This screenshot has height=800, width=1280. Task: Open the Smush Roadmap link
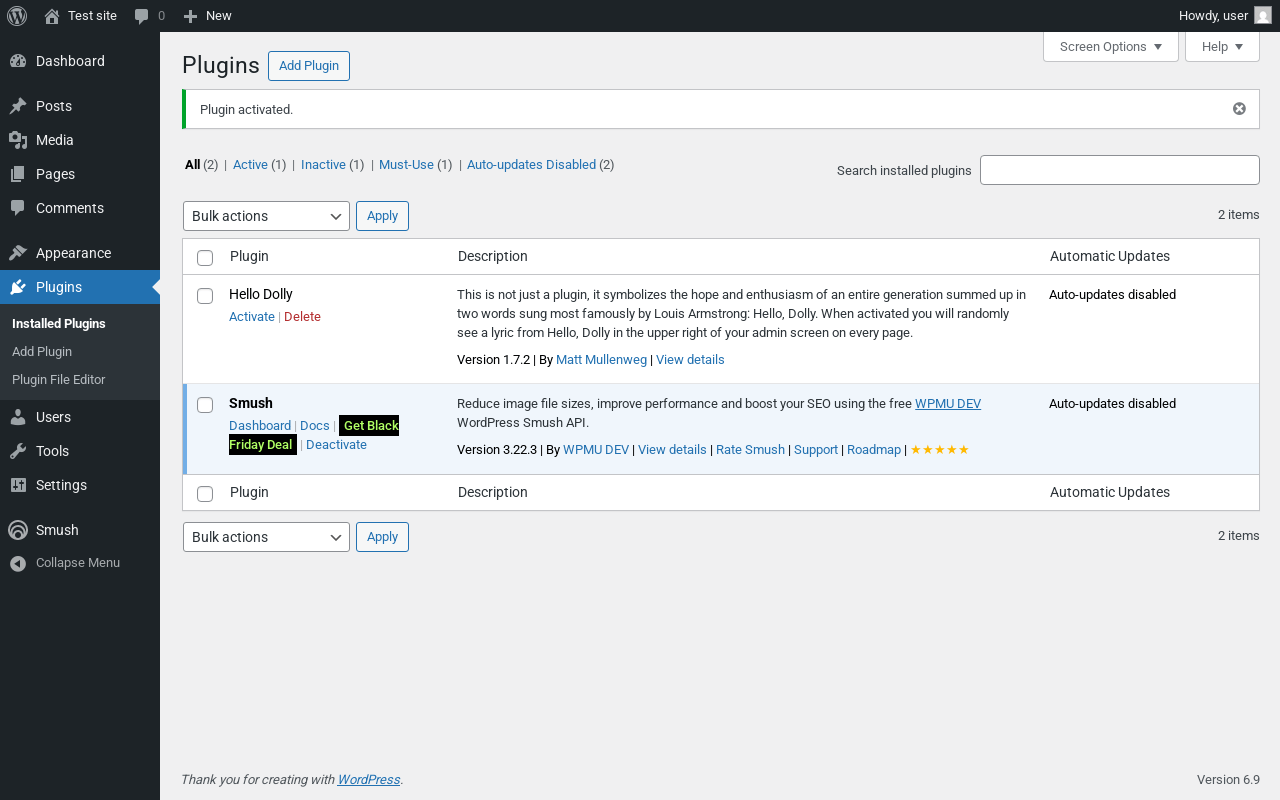point(874,450)
